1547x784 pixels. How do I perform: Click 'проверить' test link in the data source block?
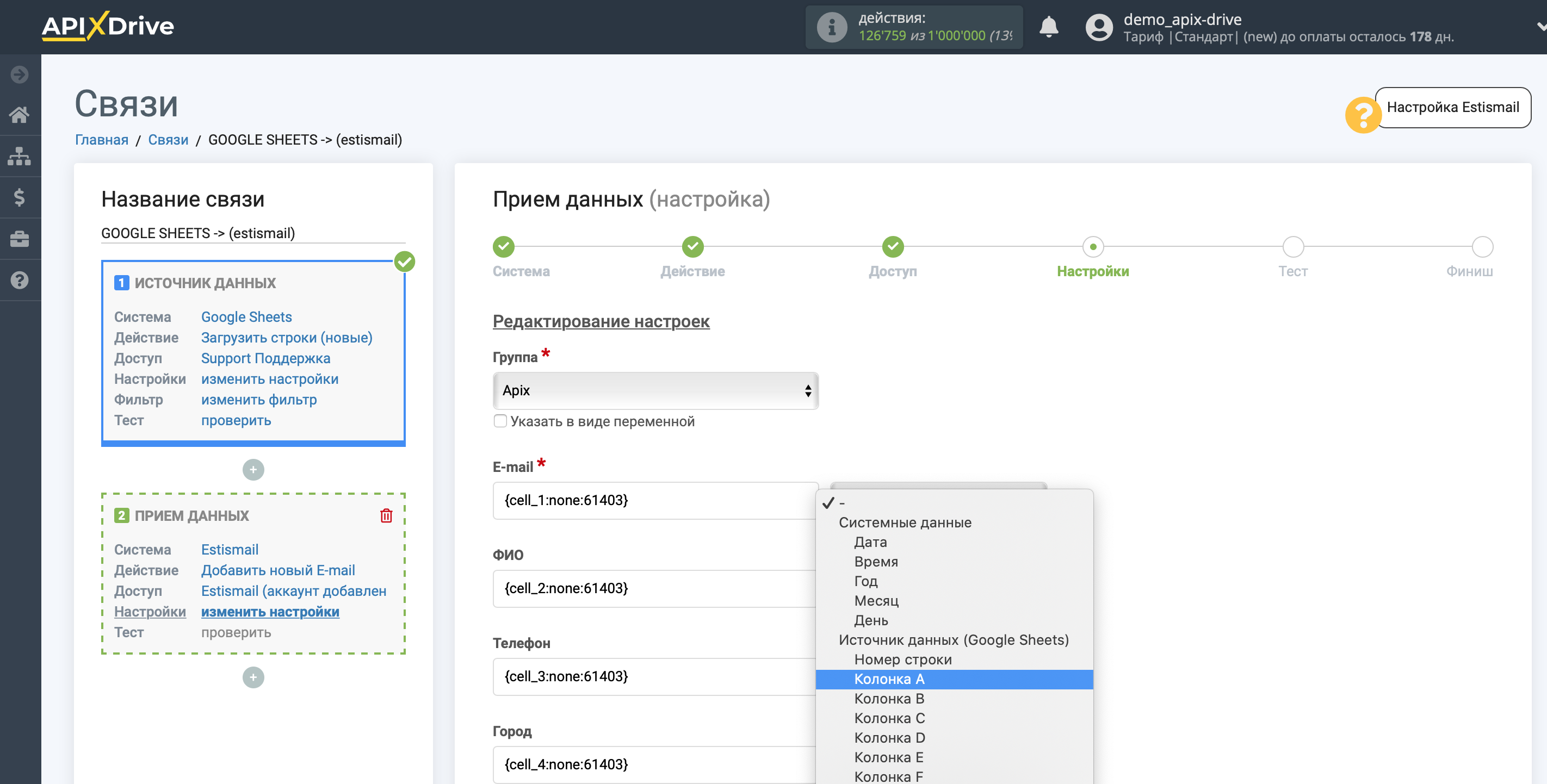point(236,420)
